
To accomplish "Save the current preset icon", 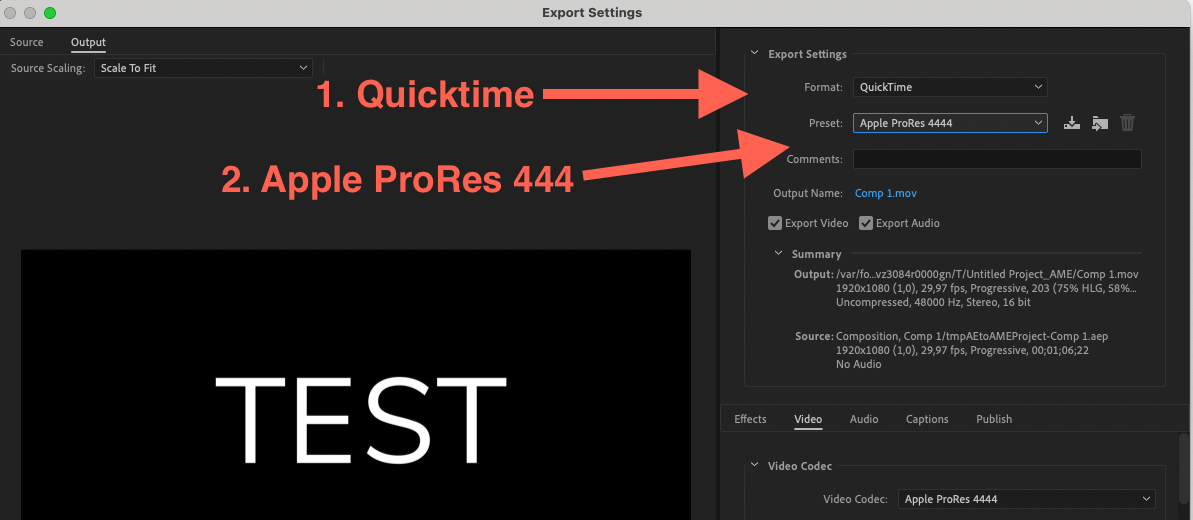I will 1071,123.
